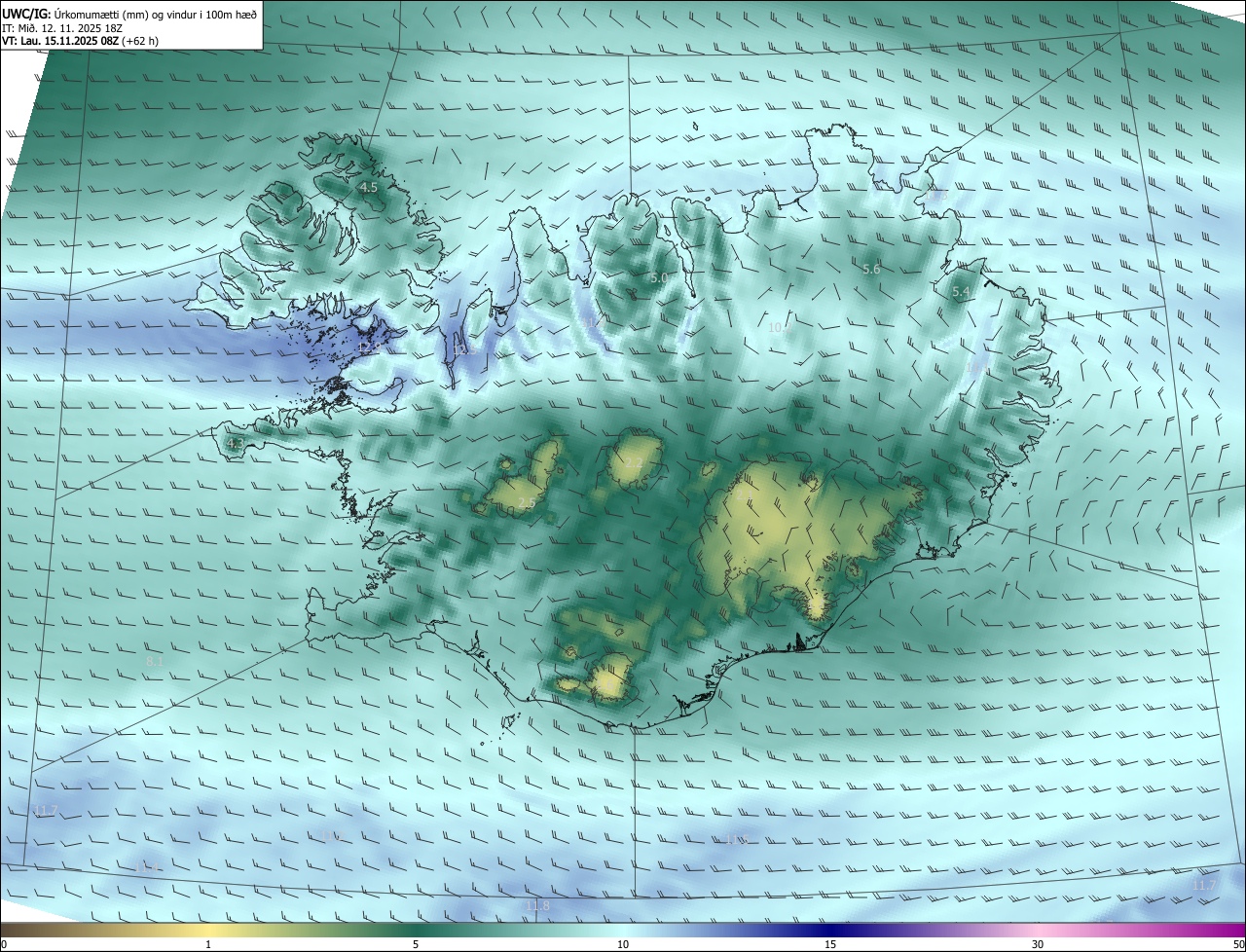Click the 11.8 value label above the color scale
The width and height of the screenshot is (1246, 952).
pyautogui.click(x=537, y=906)
